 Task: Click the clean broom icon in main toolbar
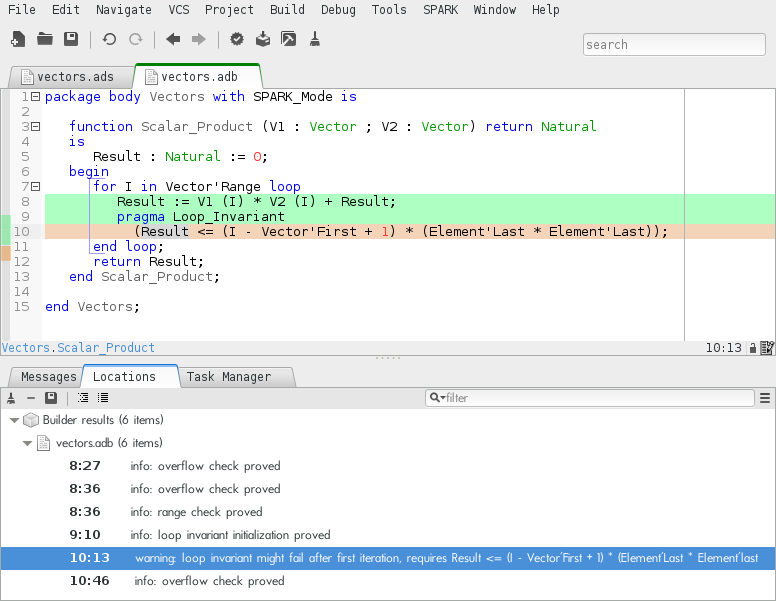pos(314,40)
